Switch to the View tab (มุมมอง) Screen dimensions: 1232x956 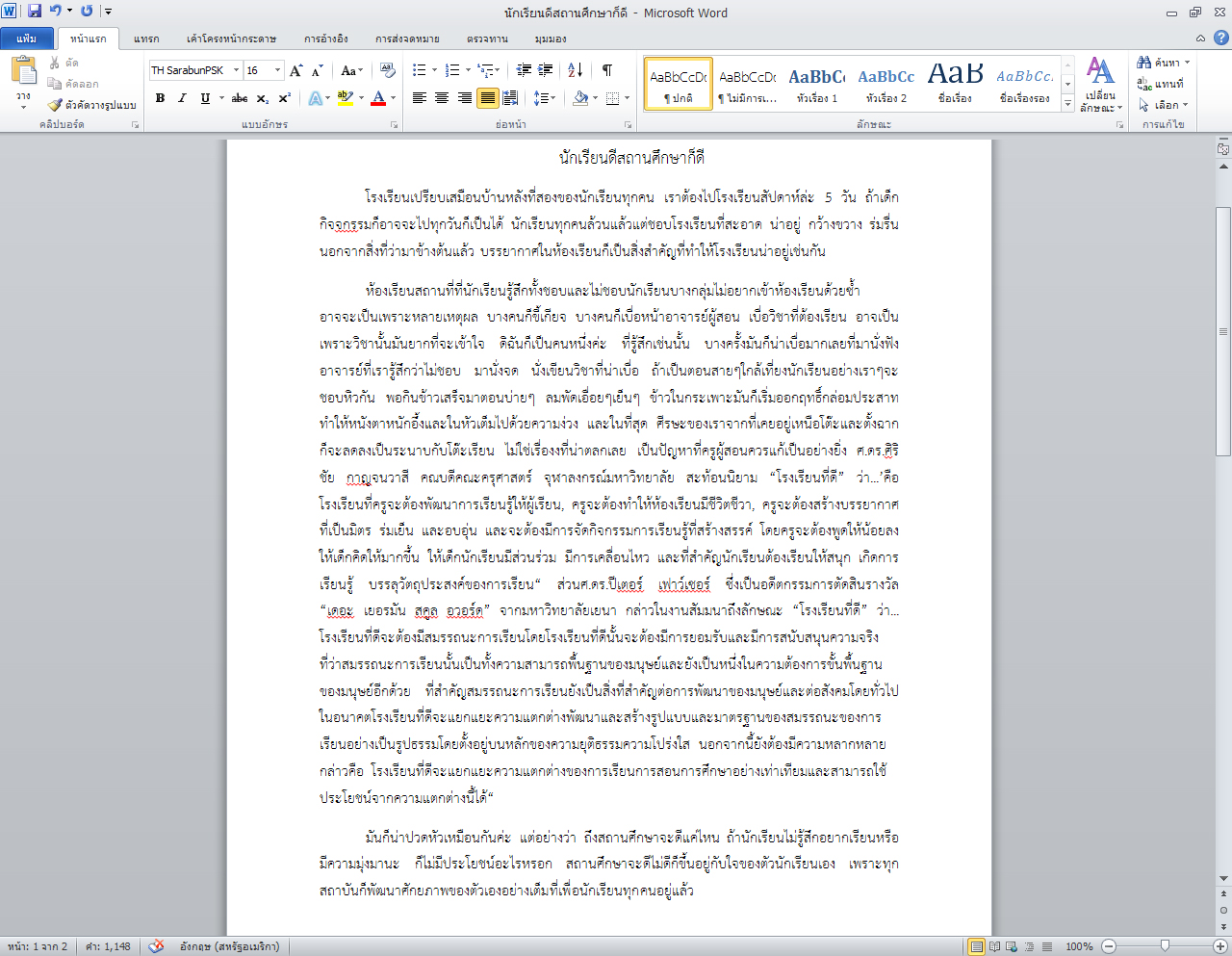click(x=551, y=39)
